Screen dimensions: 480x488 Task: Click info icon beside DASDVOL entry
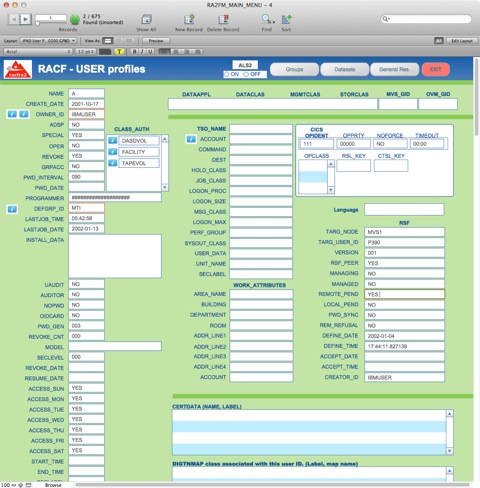[113, 141]
